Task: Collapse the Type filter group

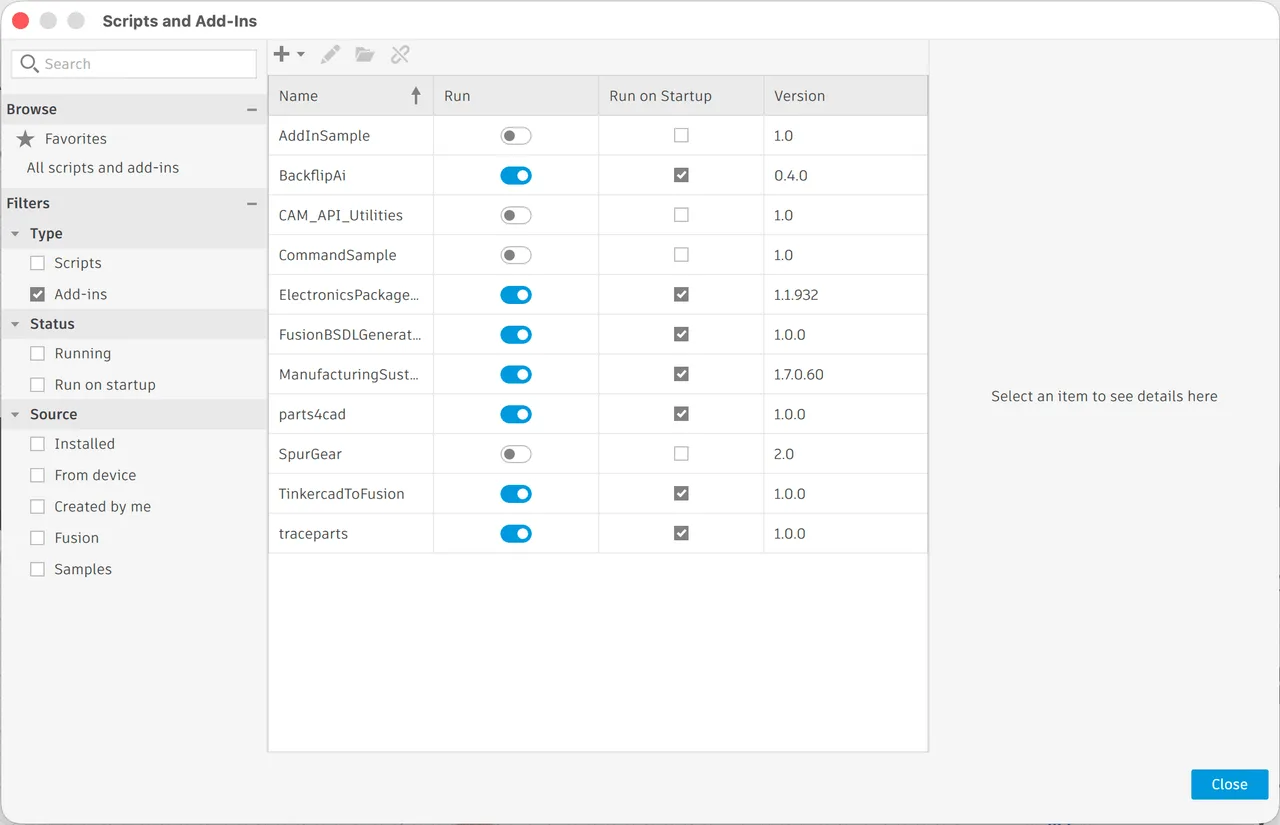Action: coord(15,234)
